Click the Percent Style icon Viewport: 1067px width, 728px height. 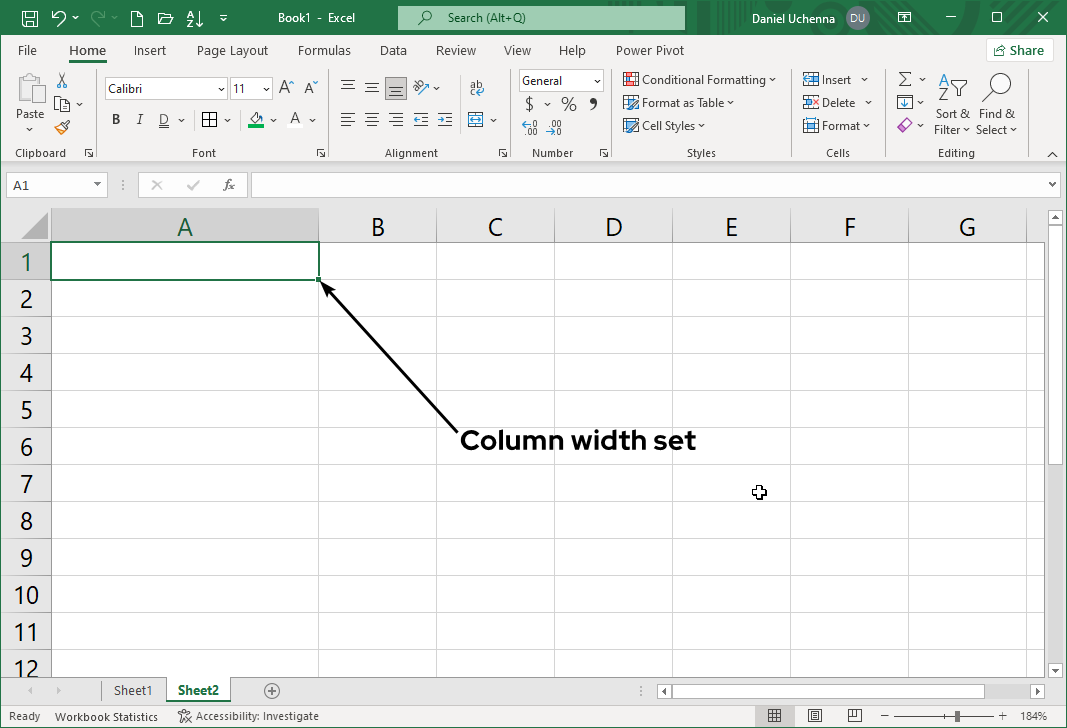click(568, 103)
